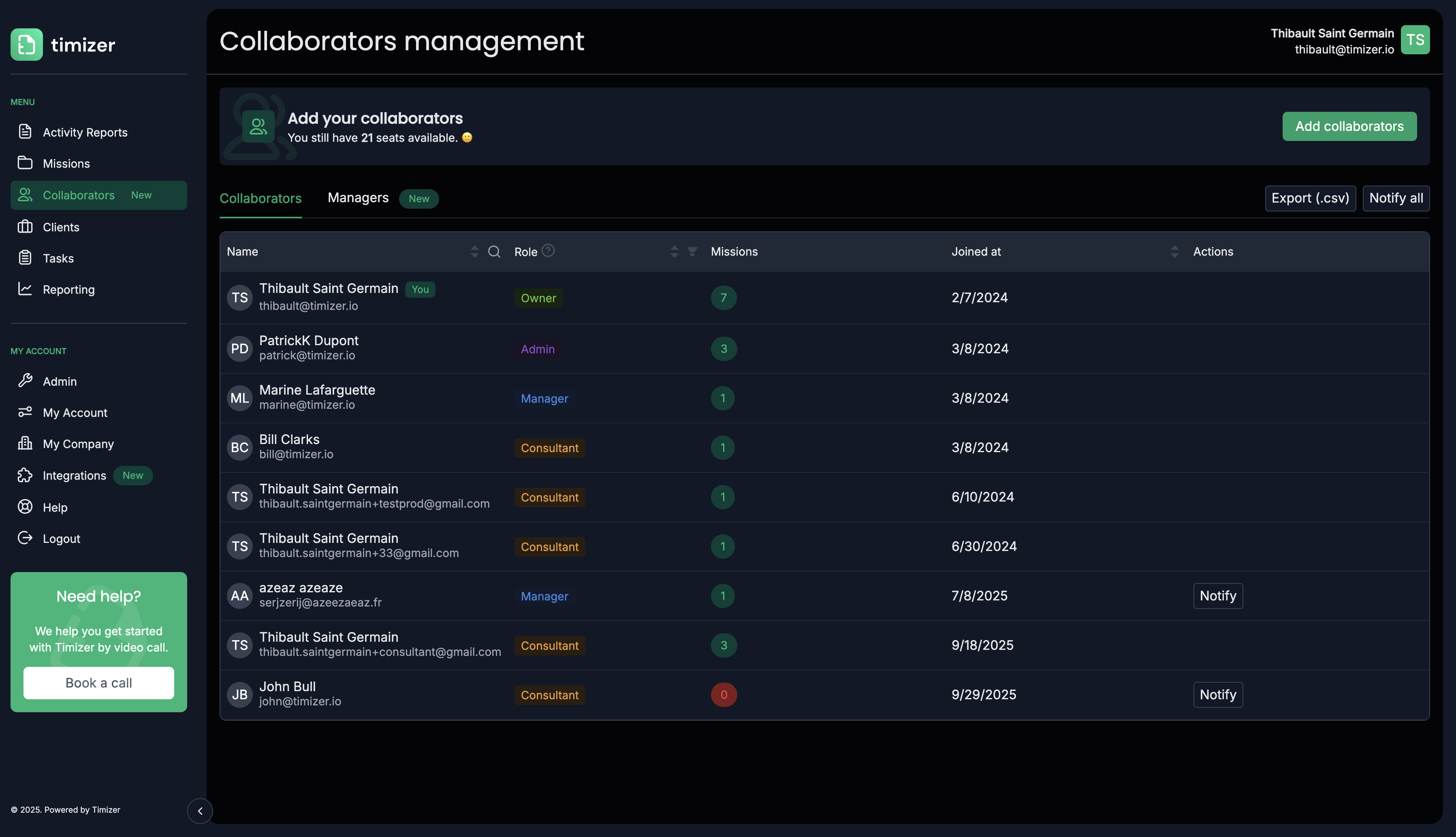
Task: Collapse the sidebar with the chevron button
Action: click(x=200, y=811)
